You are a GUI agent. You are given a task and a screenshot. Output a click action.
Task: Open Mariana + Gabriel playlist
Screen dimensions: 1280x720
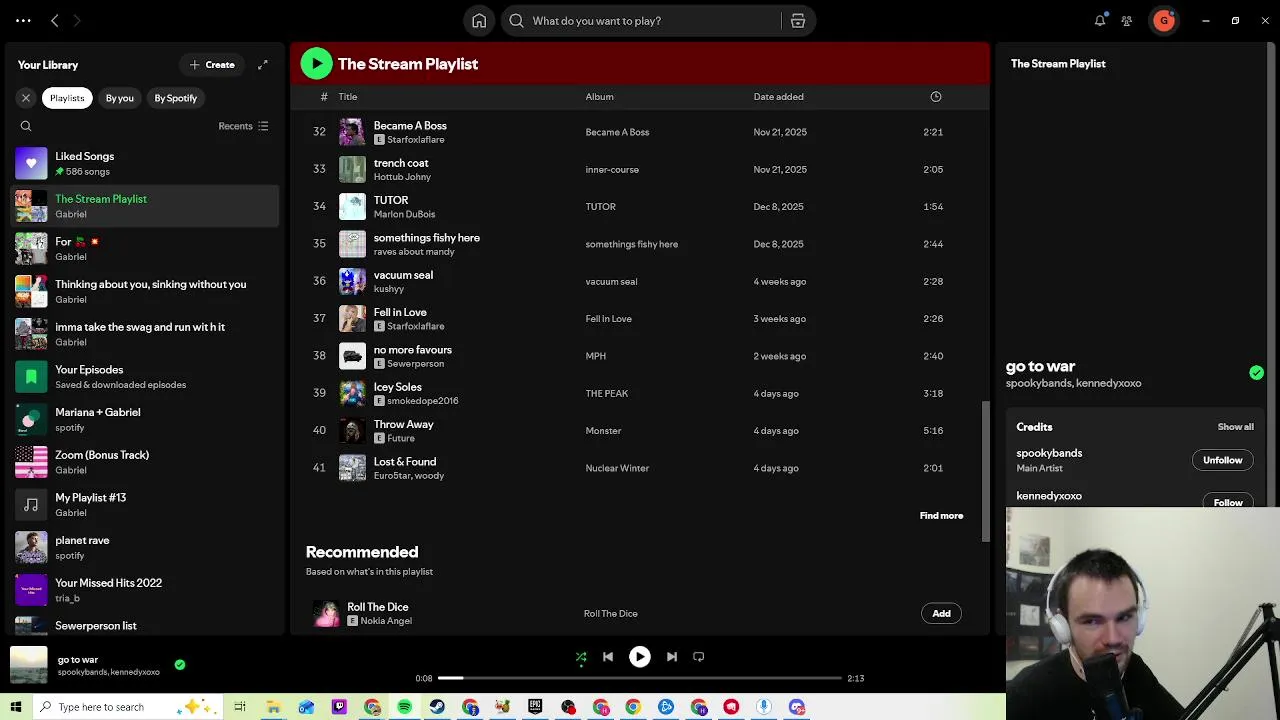(145, 419)
